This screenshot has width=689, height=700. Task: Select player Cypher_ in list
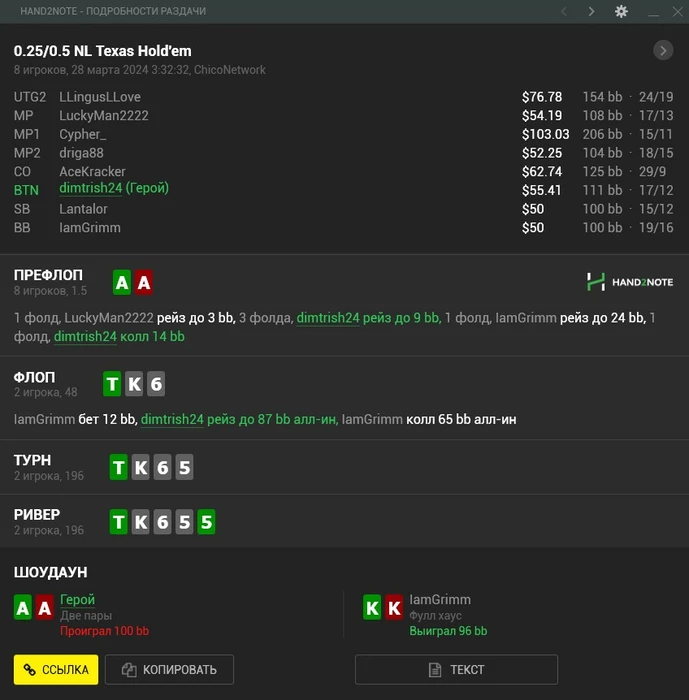83,134
